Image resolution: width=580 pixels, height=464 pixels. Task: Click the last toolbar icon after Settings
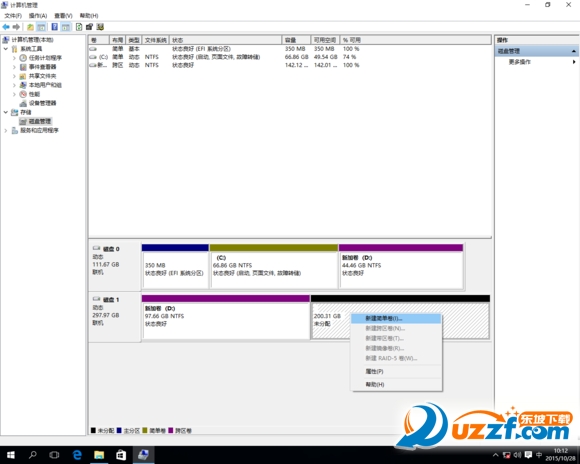click(100, 27)
